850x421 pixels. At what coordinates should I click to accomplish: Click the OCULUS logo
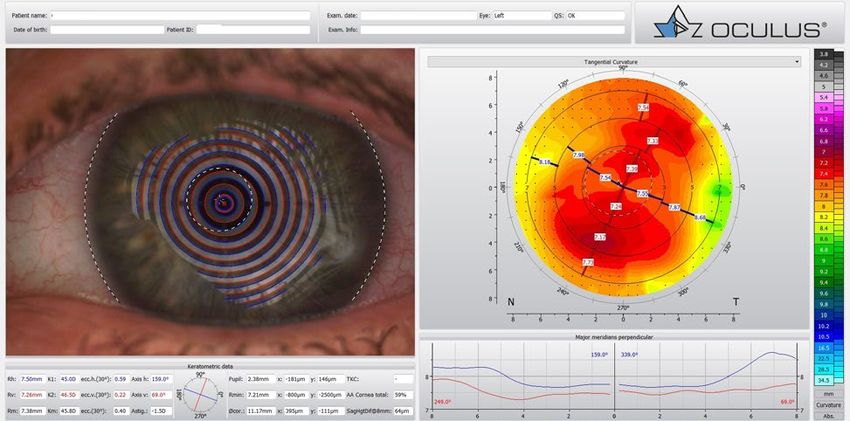739,23
